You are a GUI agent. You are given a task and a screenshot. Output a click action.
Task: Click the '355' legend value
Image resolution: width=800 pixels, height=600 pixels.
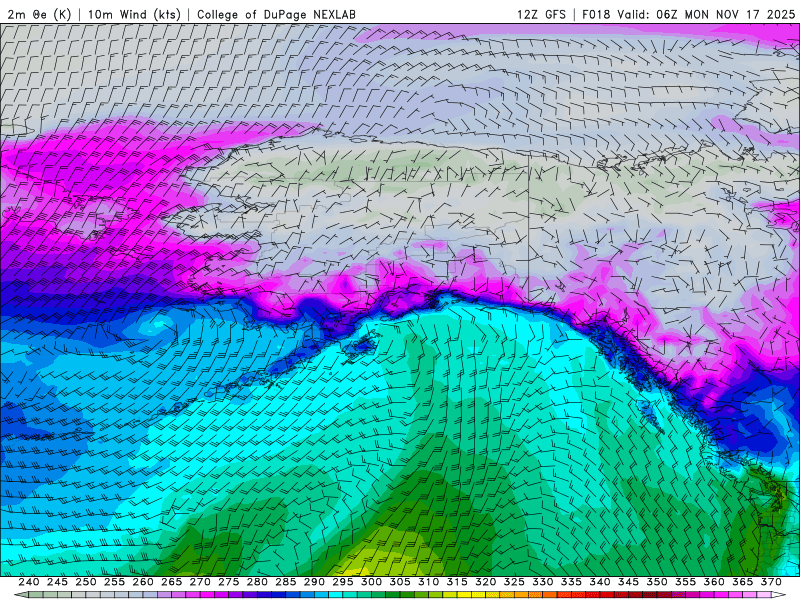(686, 582)
